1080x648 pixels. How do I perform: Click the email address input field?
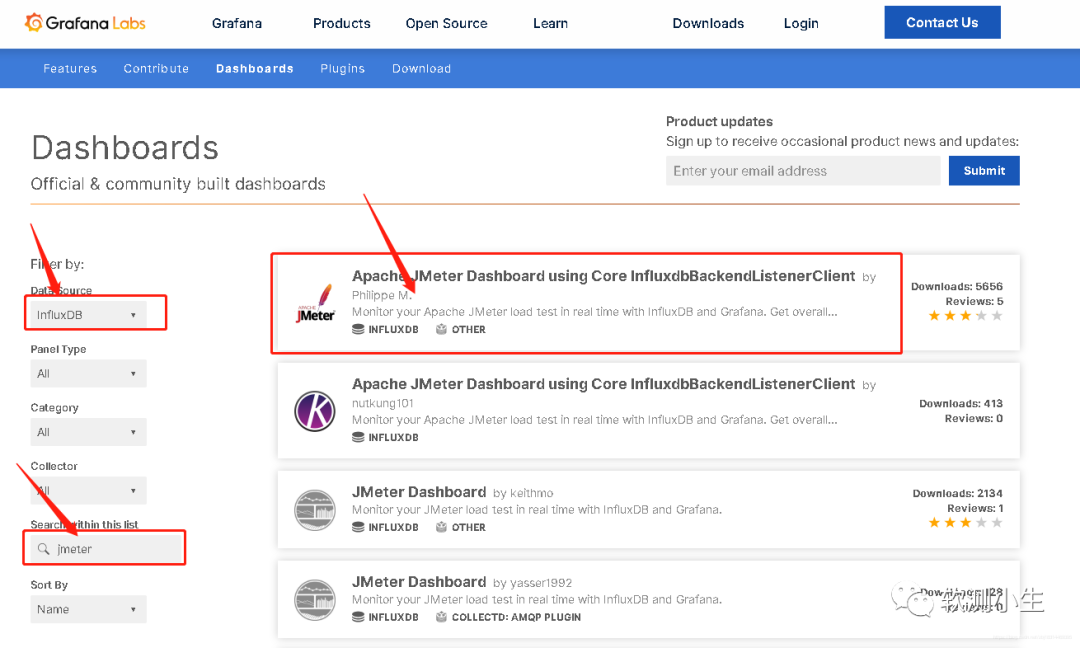pos(803,171)
